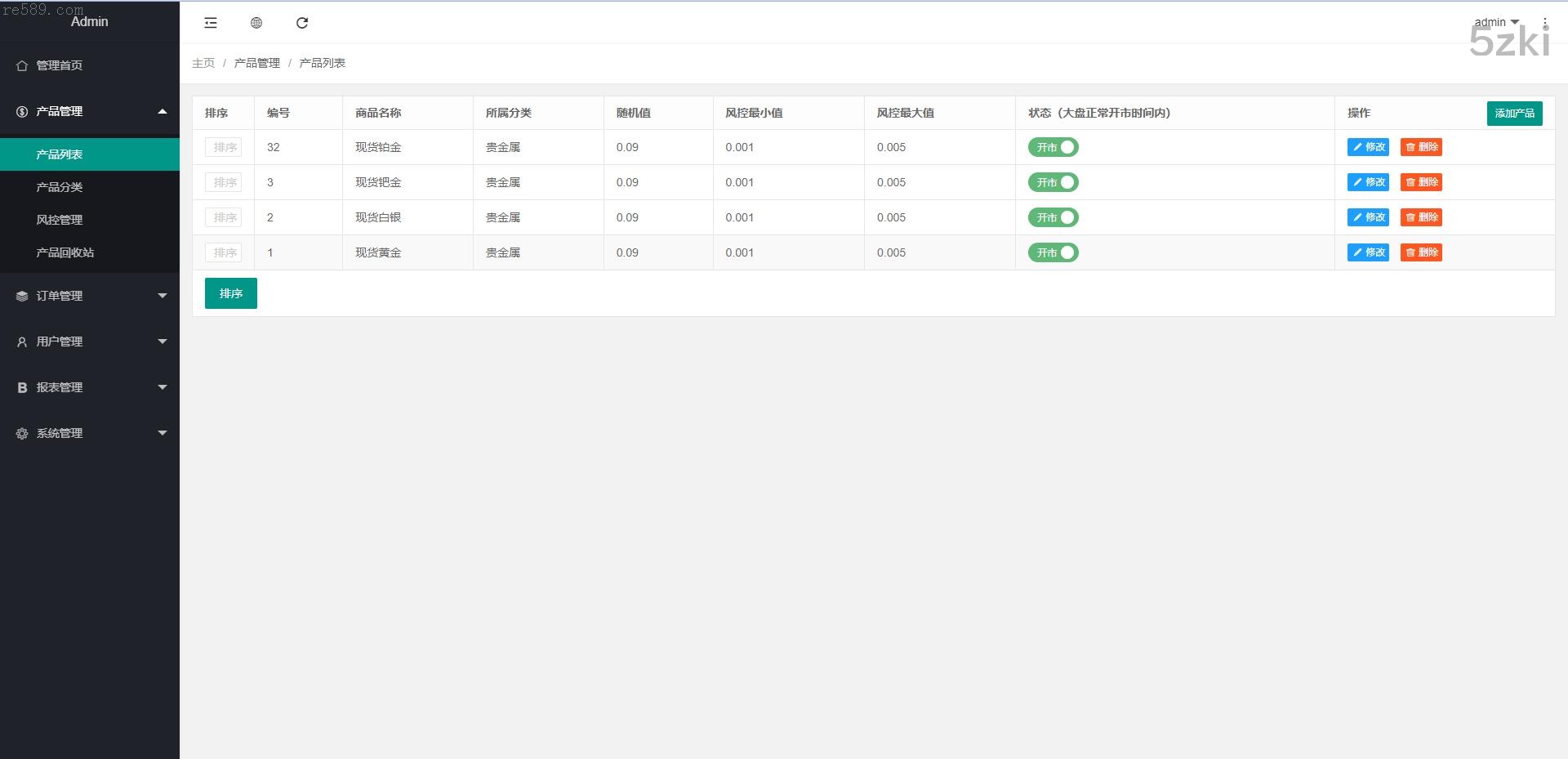
Task: Turn off the 开市 switch for 现货白银
Action: 1053,217
